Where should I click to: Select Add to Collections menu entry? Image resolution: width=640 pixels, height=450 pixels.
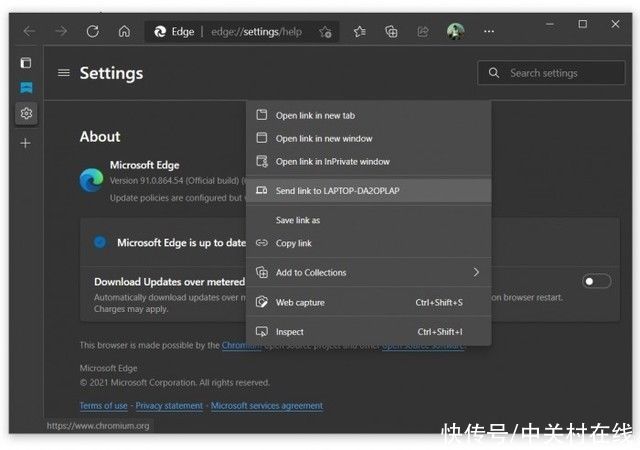point(368,272)
